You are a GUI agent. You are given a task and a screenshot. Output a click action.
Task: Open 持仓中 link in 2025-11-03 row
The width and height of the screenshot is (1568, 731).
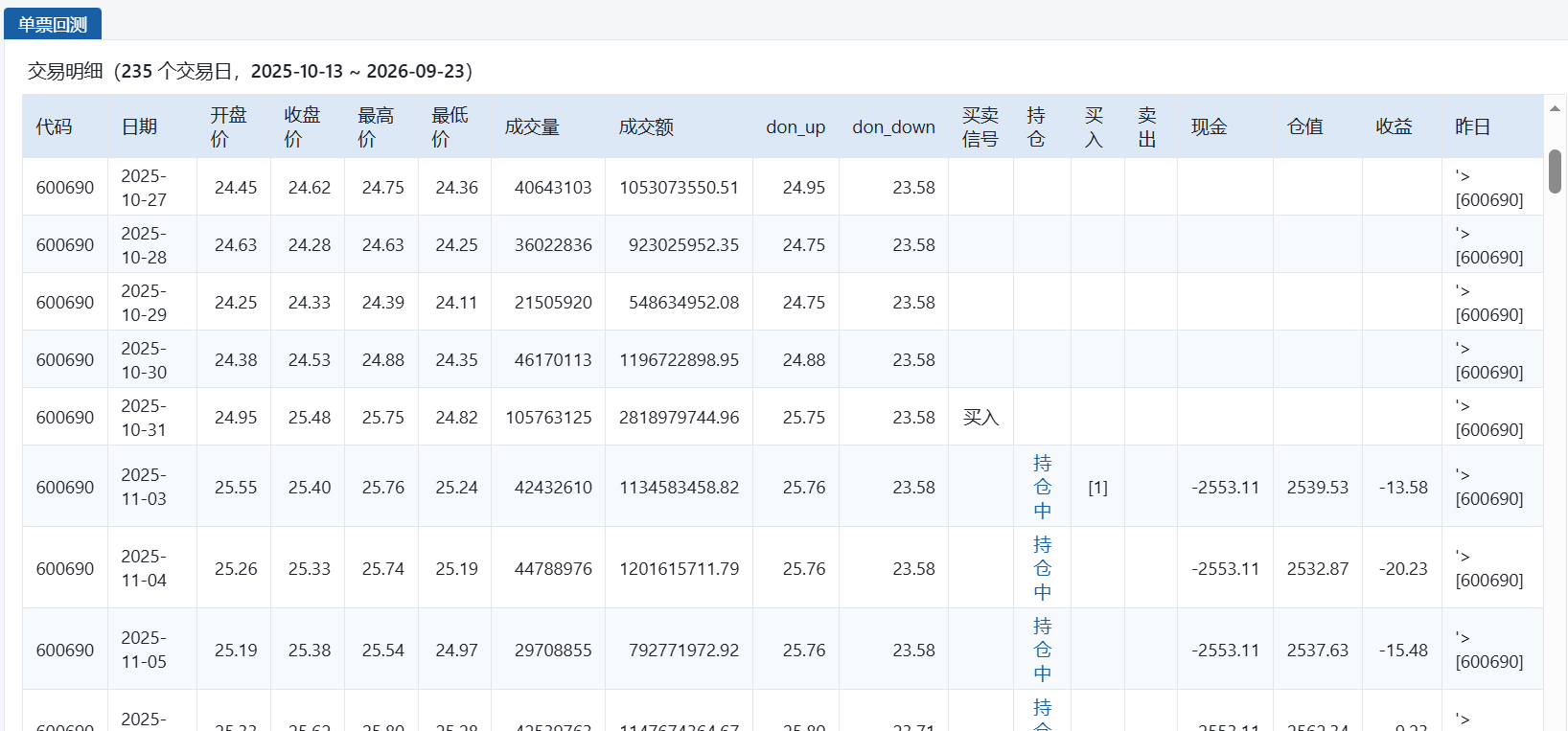point(1042,487)
